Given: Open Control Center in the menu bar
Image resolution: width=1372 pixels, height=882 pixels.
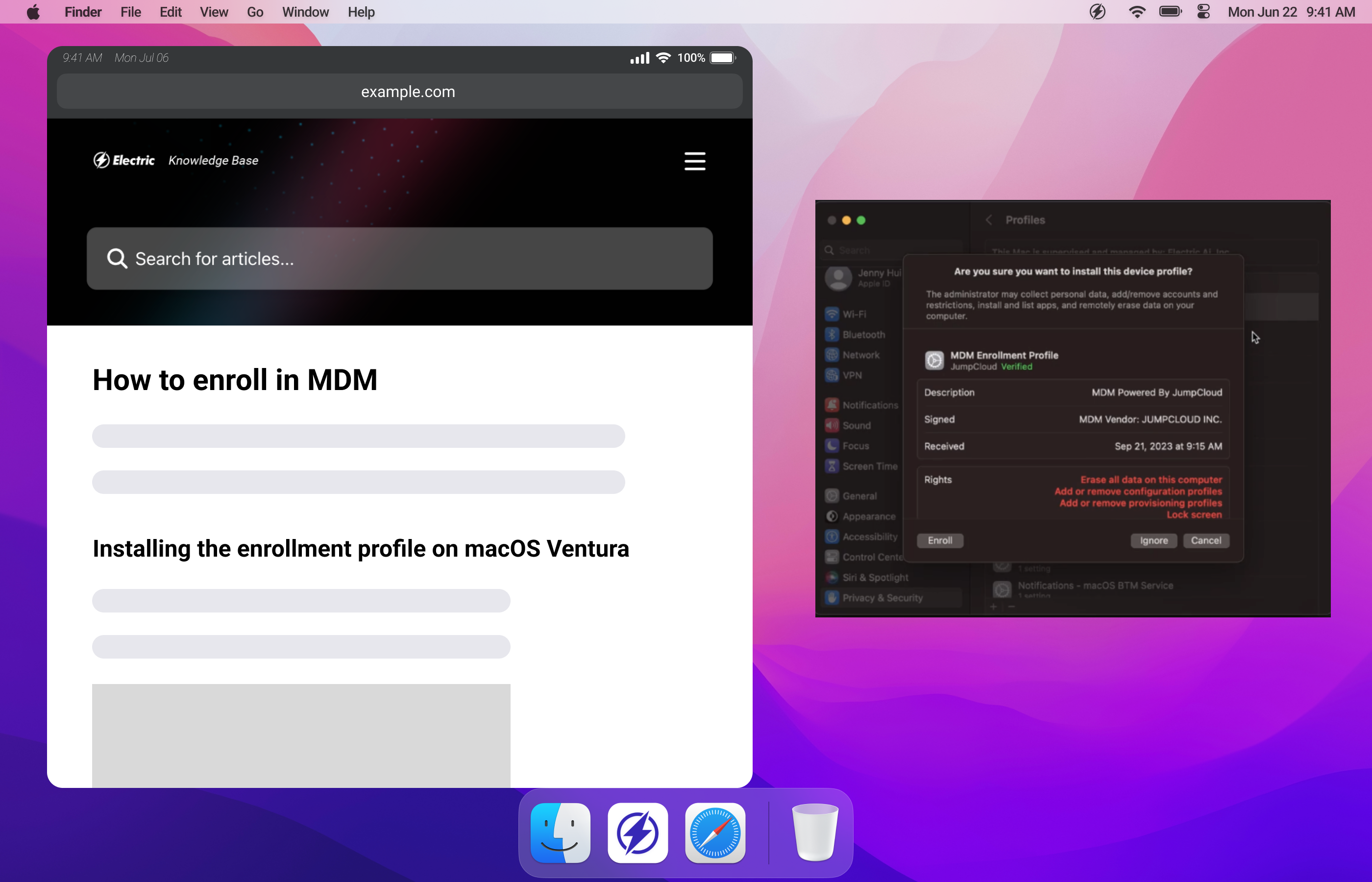Looking at the screenshot, I should pyautogui.click(x=1203, y=12).
